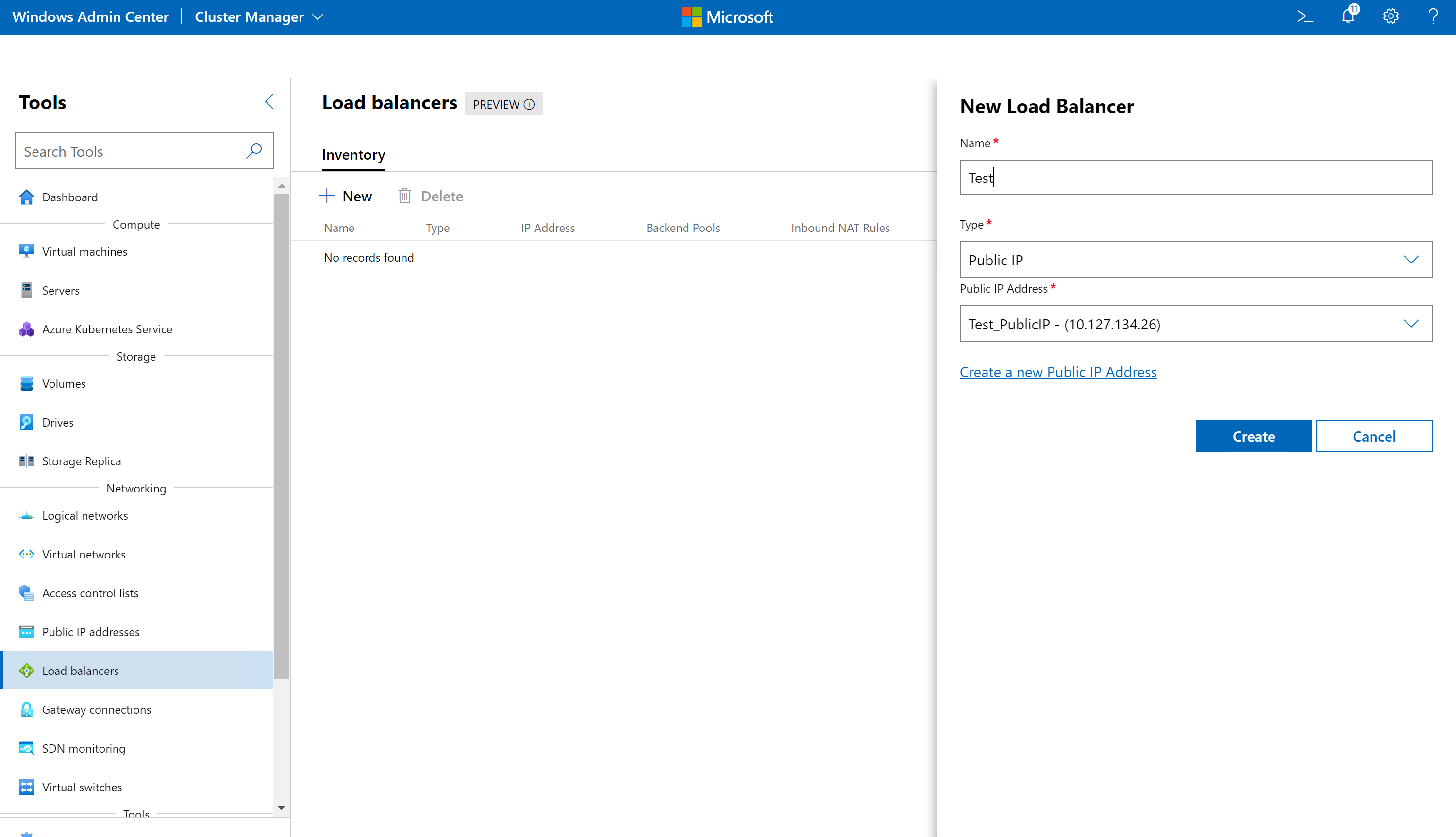
Task: Click Create a new Public IP Address link
Action: pos(1057,372)
